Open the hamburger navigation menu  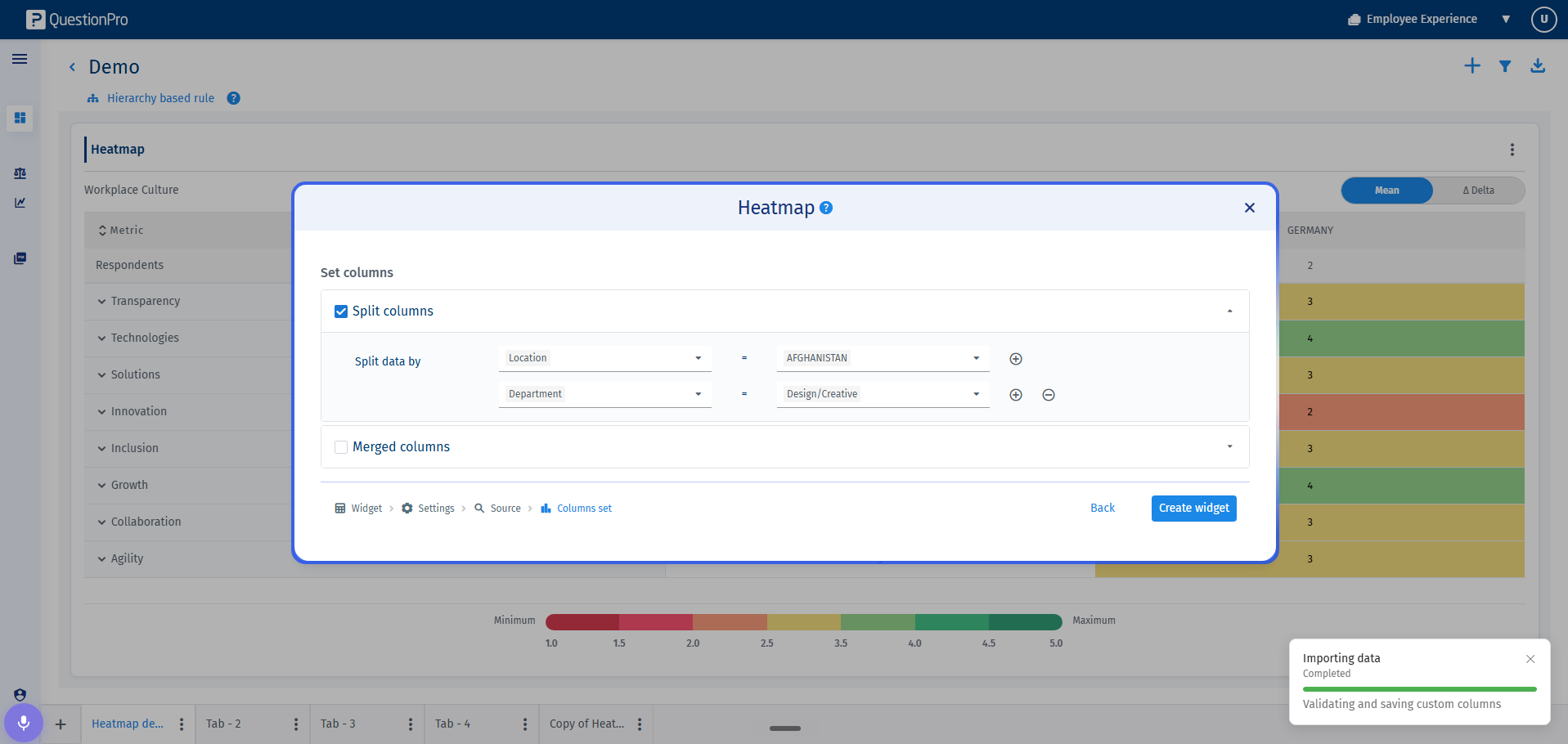[20, 59]
